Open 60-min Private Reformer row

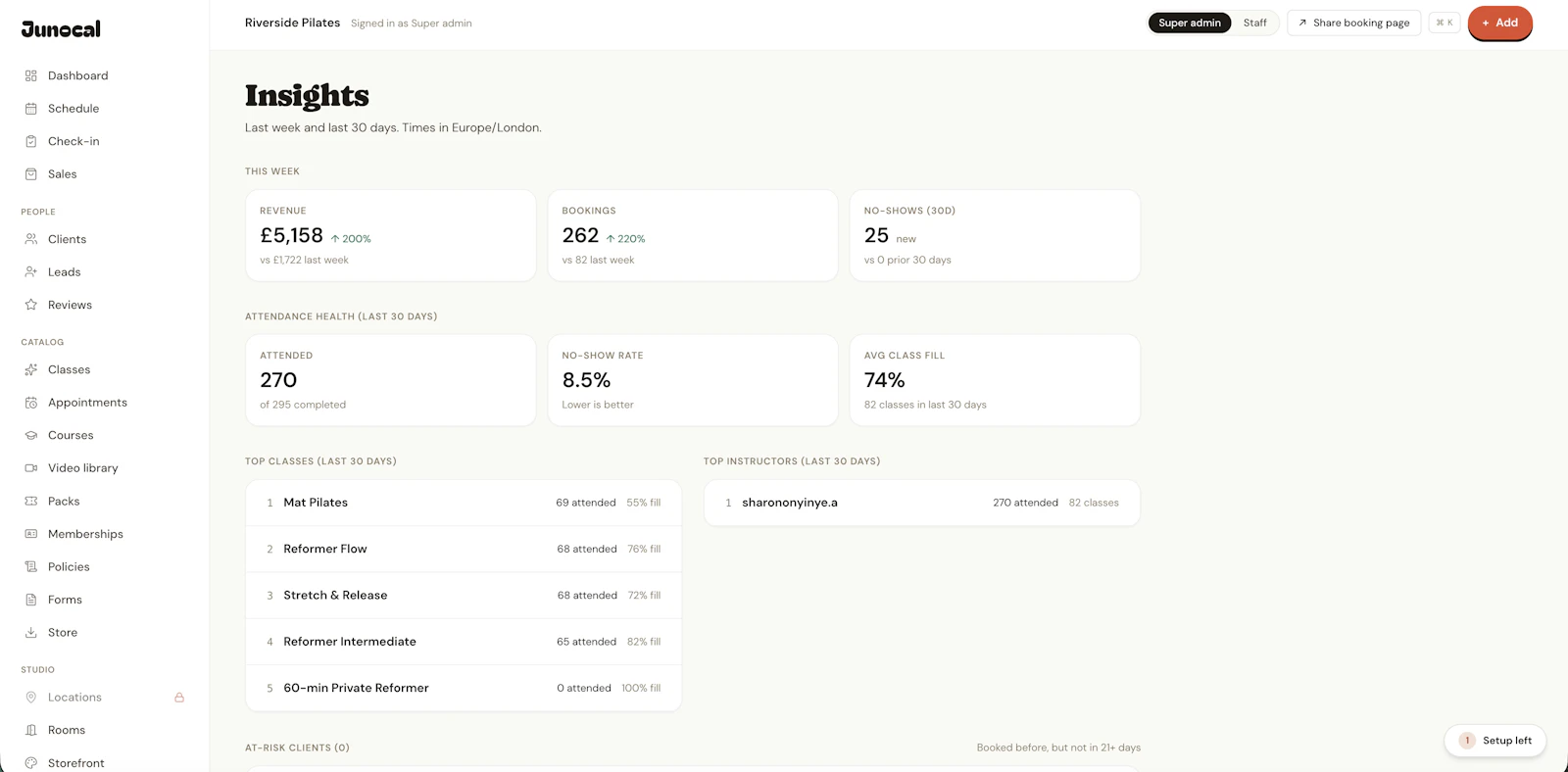tap(464, 688)
